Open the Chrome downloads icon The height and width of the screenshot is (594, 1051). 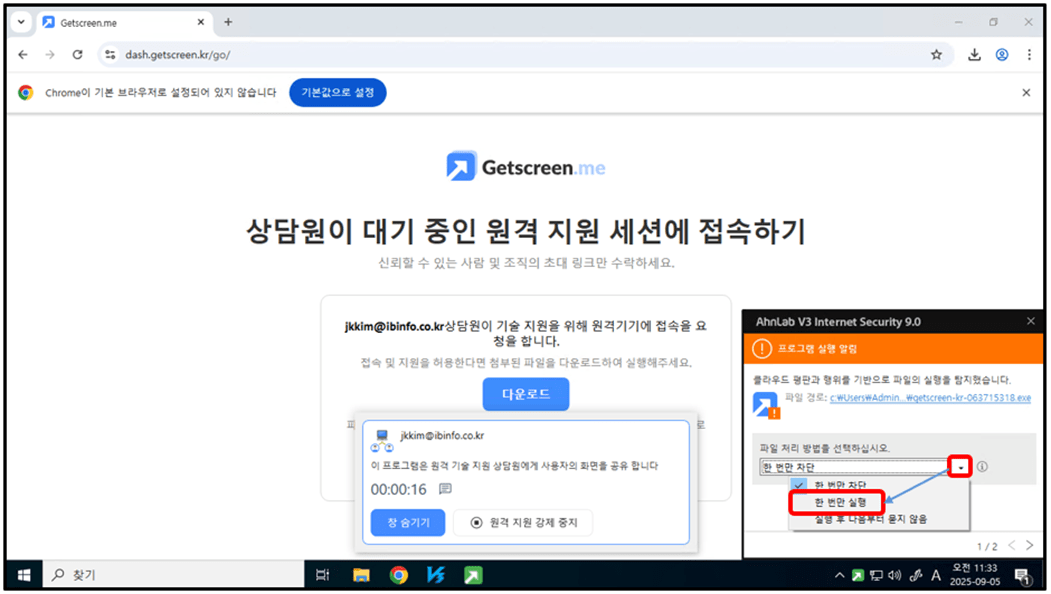[x=974, y=55]
